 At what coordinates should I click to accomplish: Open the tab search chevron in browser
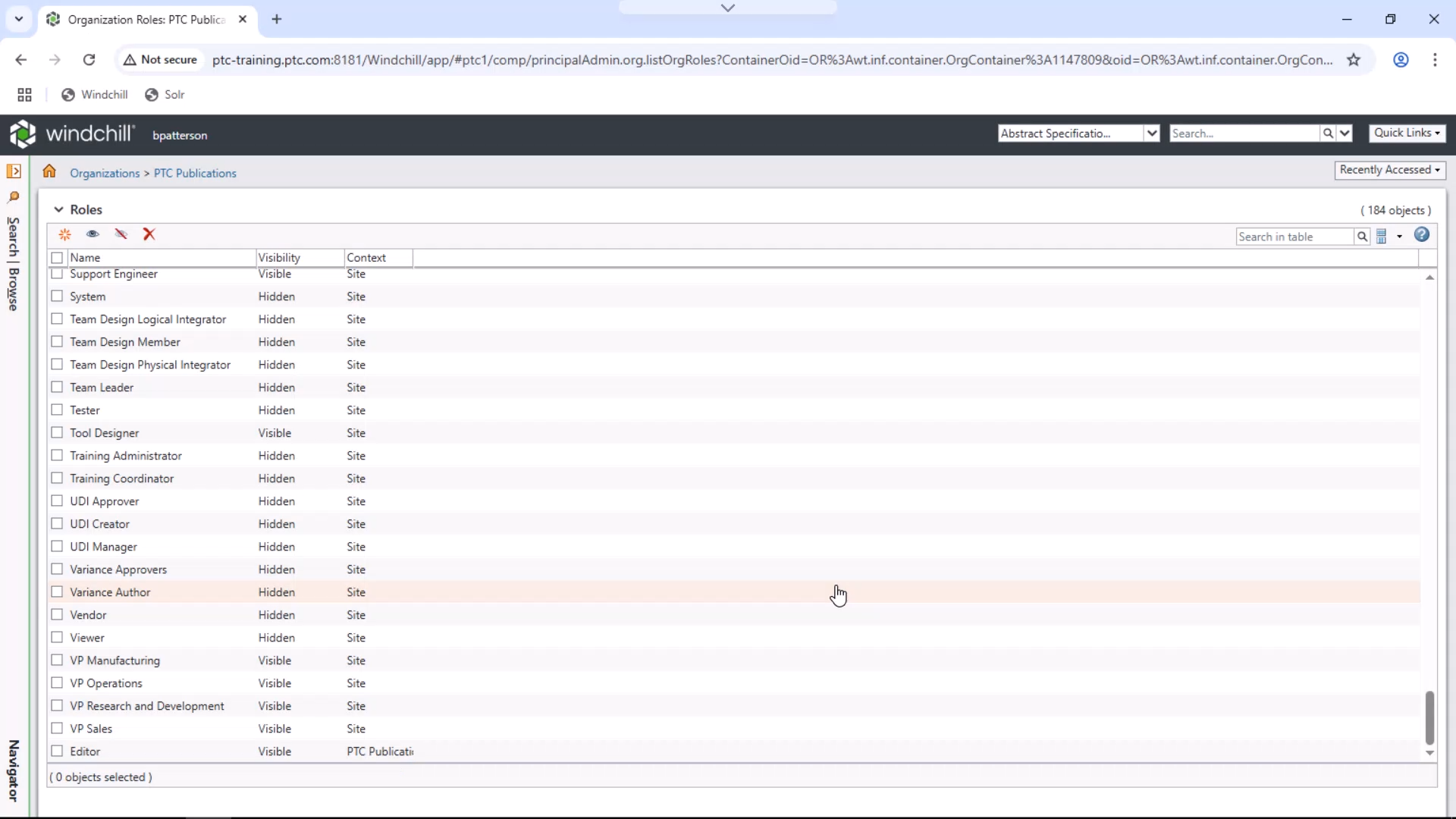(x=19, y=20)
